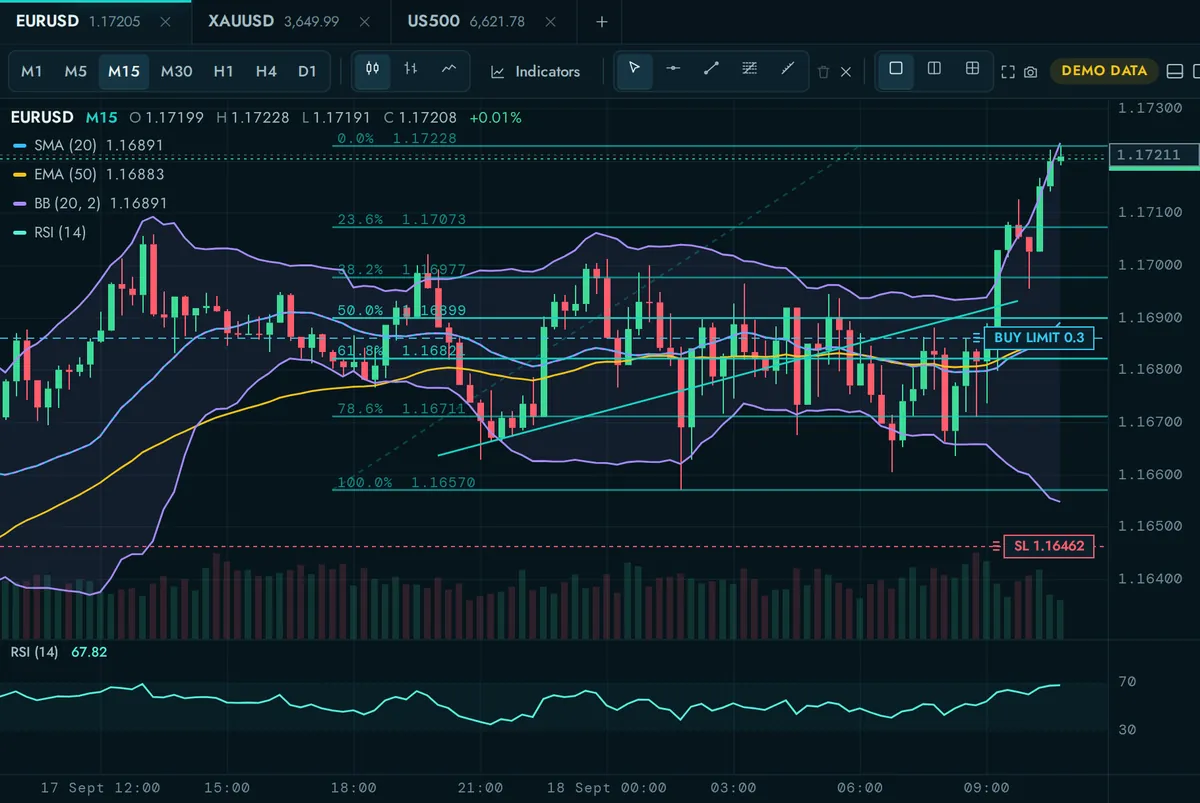Click the Fibonacci 50.0% level label
Viewport: 1200px width, 803px height.
pyautogui.click(x=402, y=311)
